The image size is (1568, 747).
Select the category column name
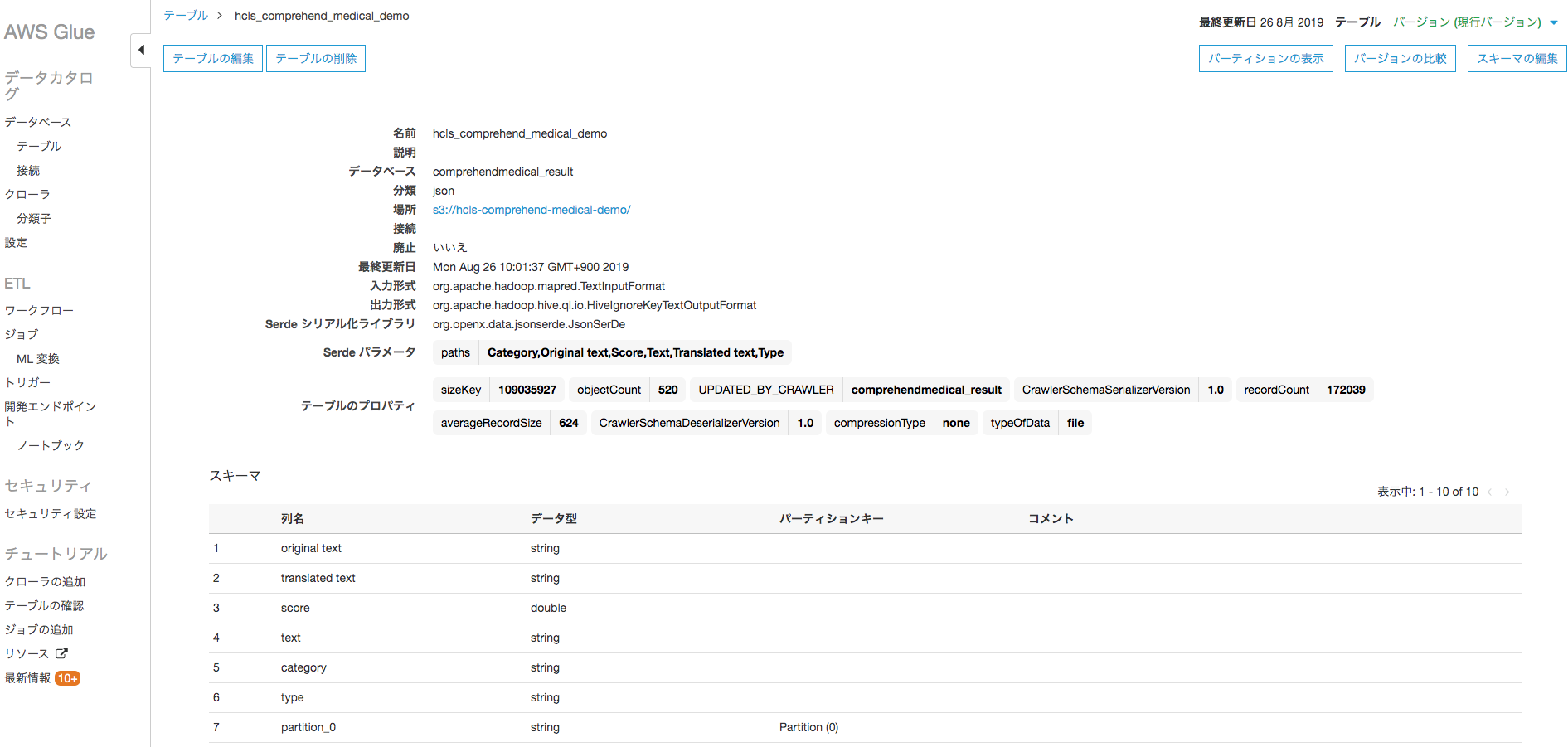303,667
